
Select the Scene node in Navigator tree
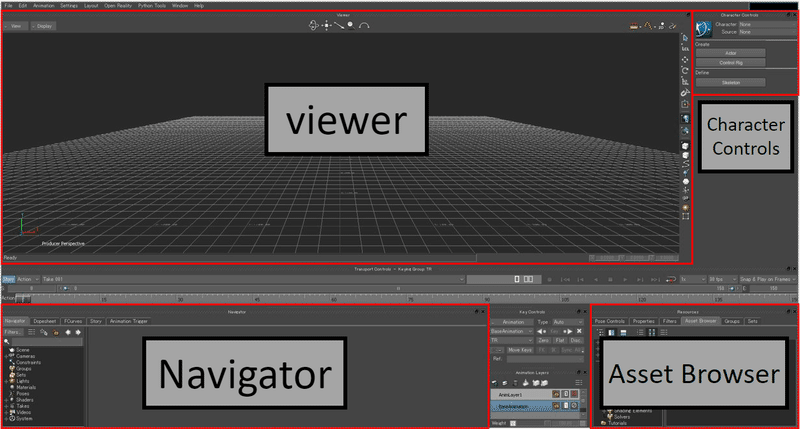coord(22,350)
